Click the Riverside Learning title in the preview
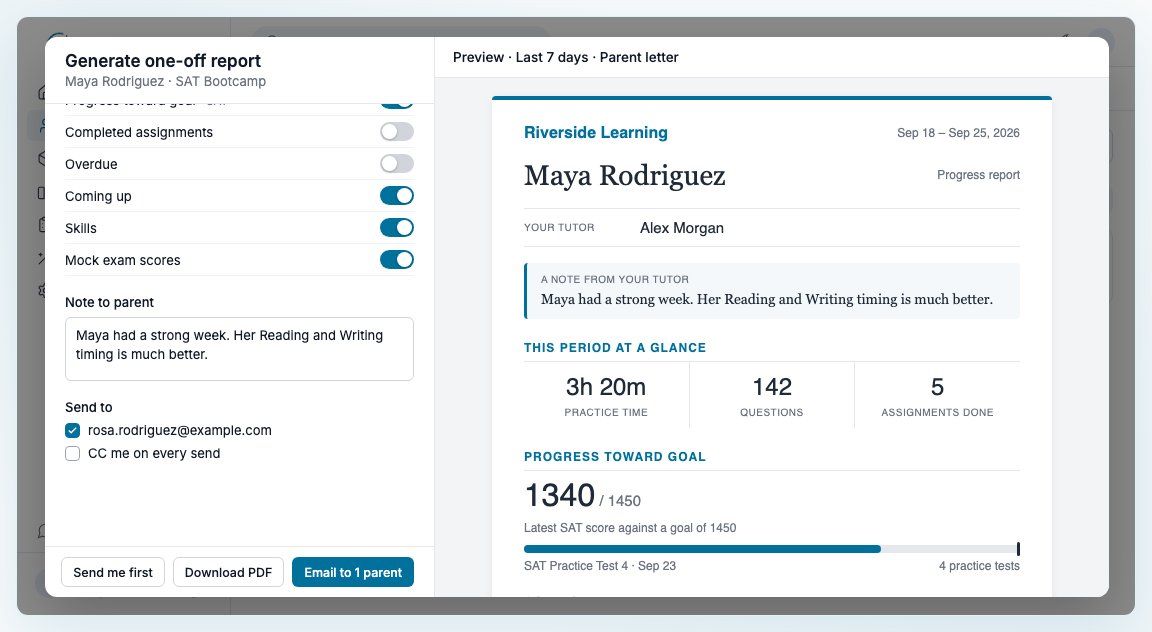Viewport: 1152px width, 632px height. click(x=596, y=132)
